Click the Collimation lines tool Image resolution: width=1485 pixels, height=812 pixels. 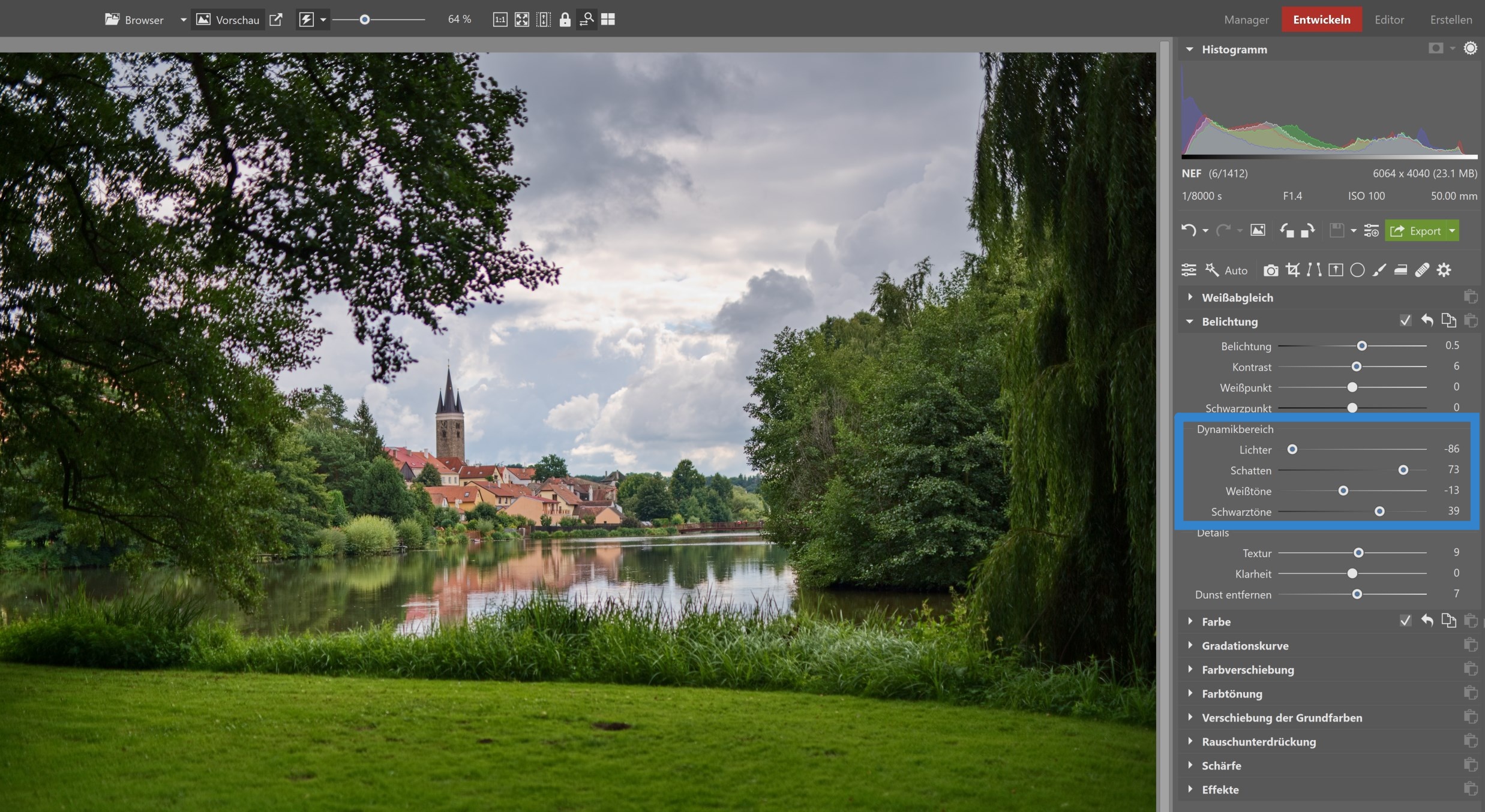tap(1314, 270)
